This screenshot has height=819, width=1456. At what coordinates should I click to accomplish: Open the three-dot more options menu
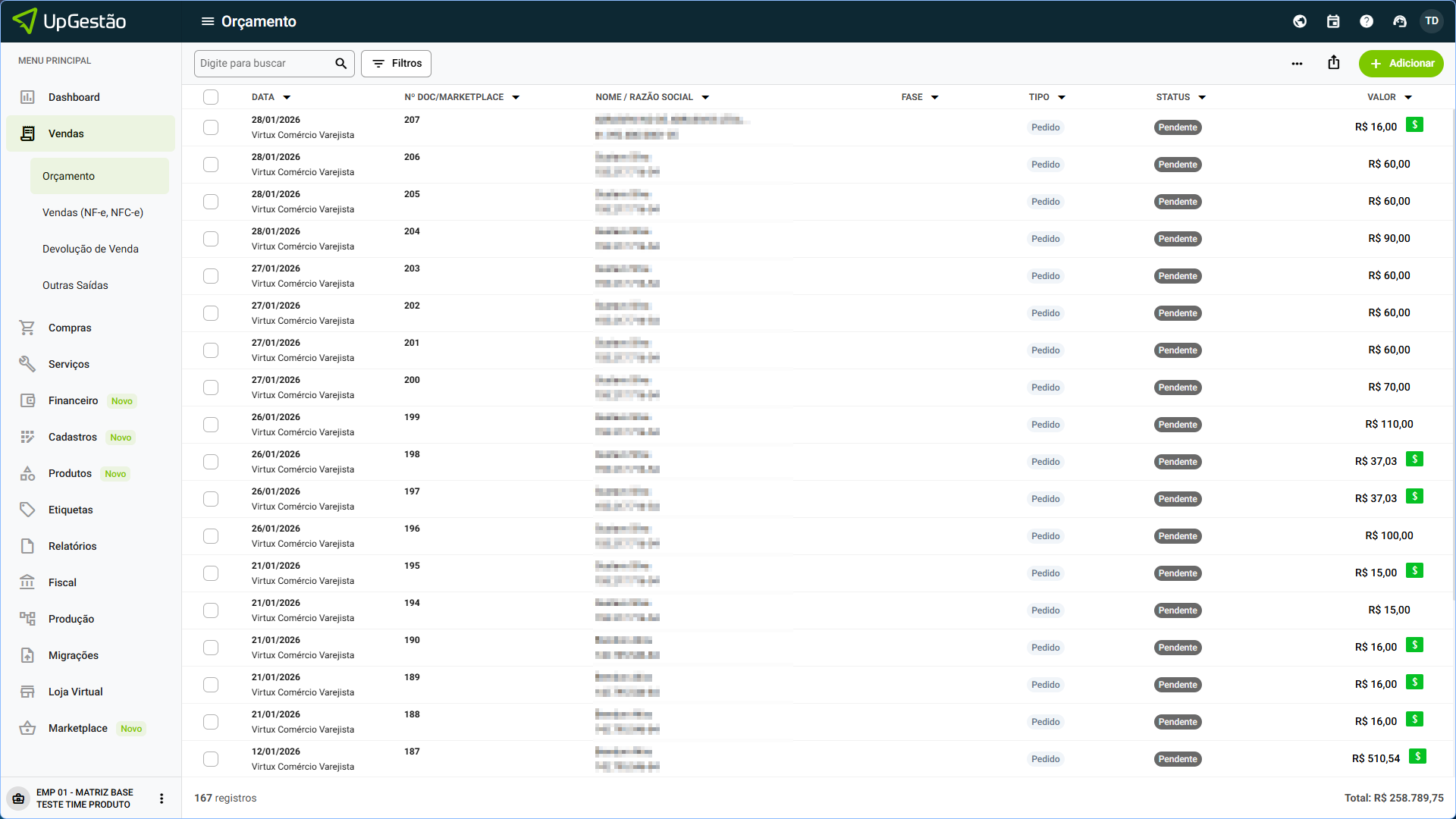[1297, 64]
